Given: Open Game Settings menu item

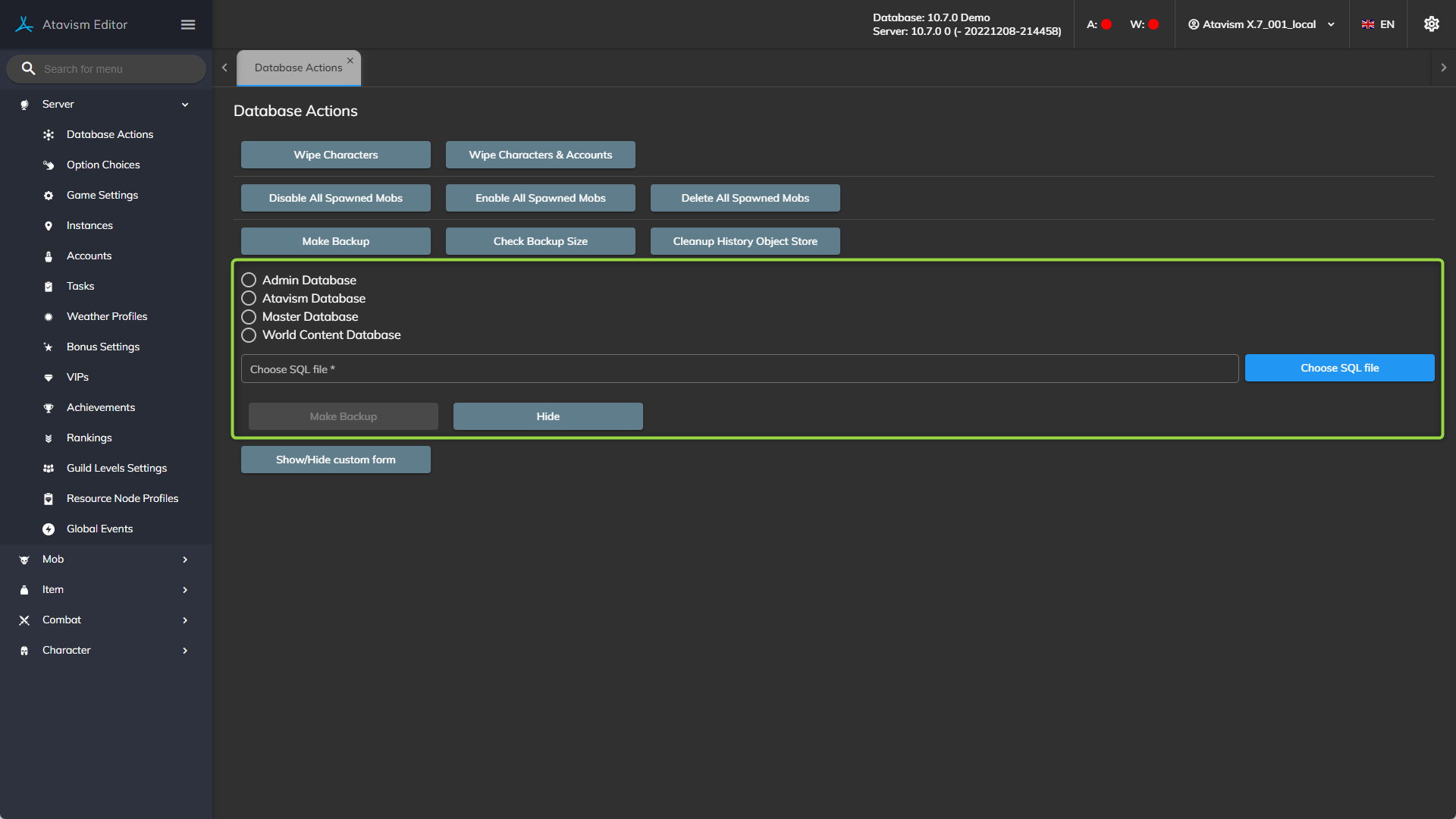Looking at the screenshot, I should click(x=102, y=195).
